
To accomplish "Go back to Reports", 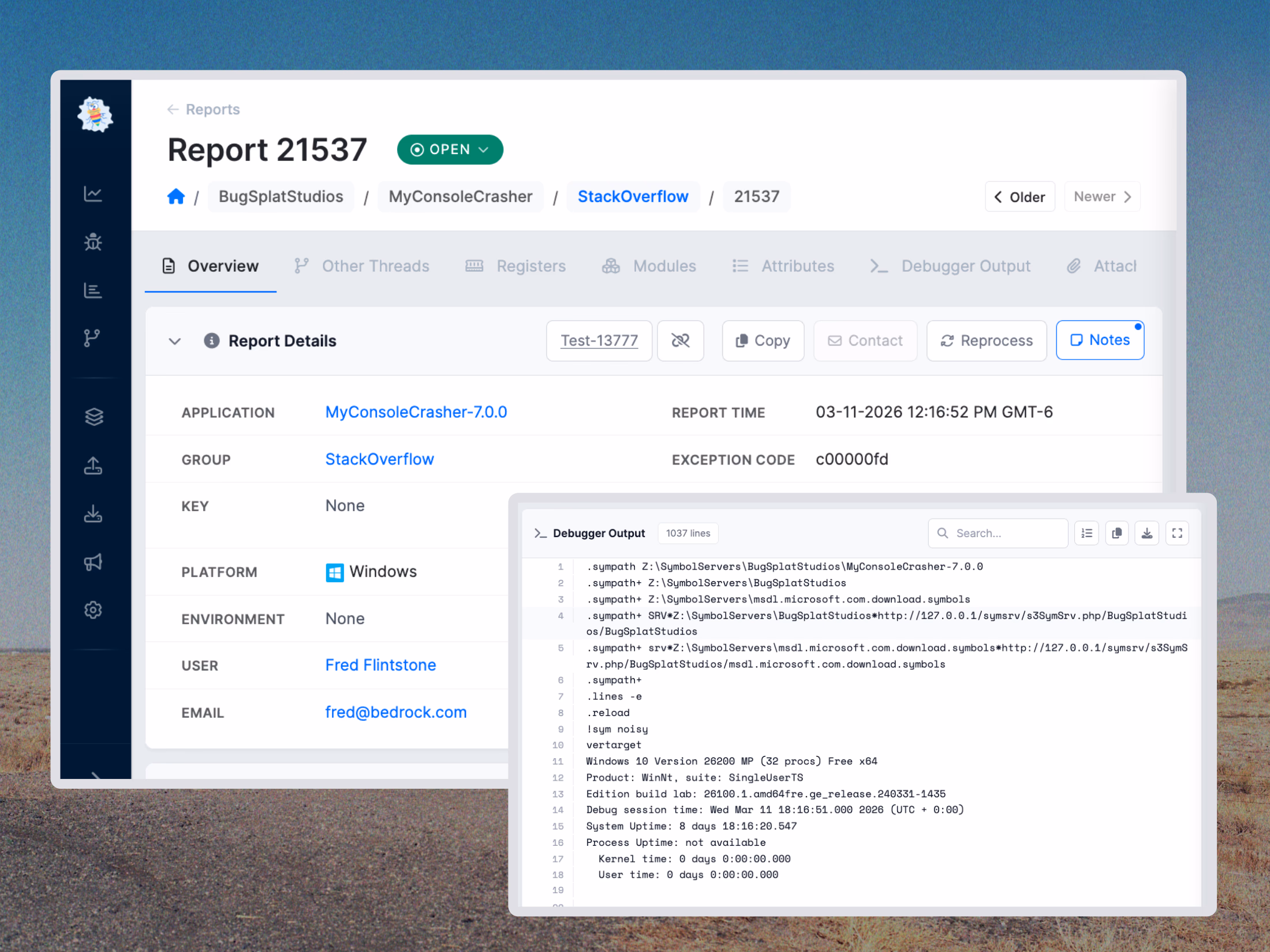I will pos(203,110).
